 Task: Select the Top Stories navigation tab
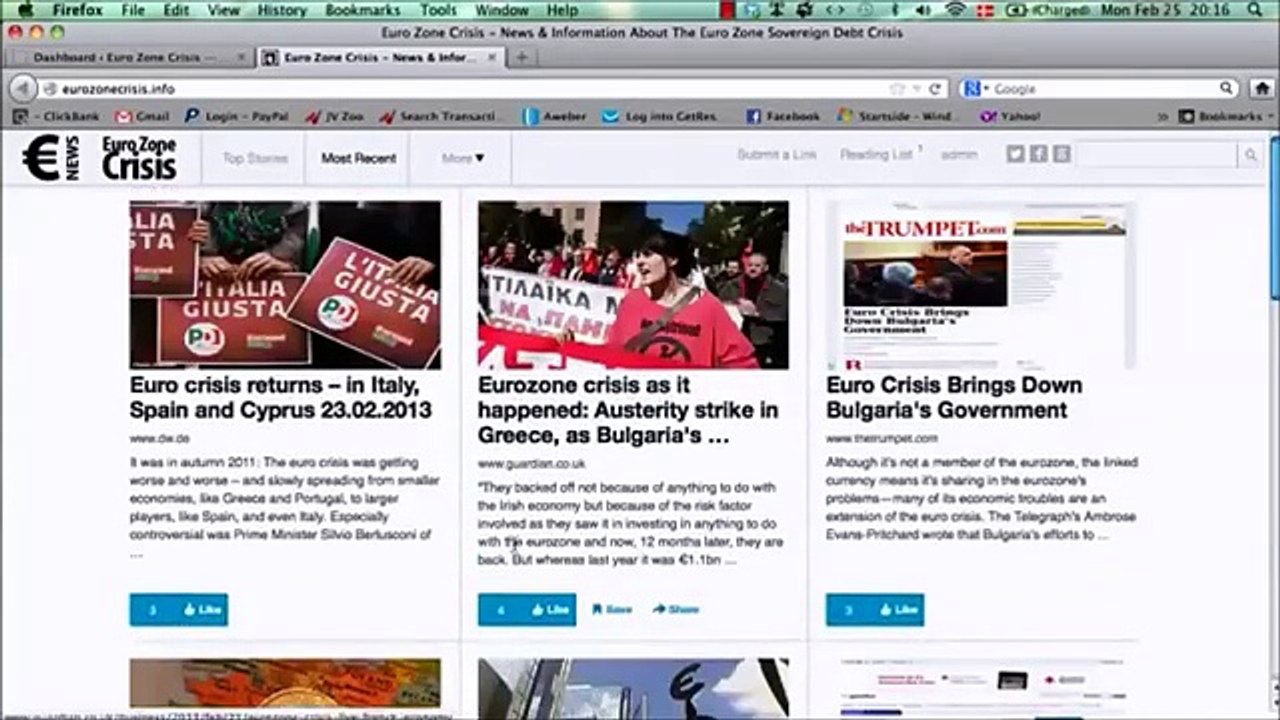tap(255, 158)
